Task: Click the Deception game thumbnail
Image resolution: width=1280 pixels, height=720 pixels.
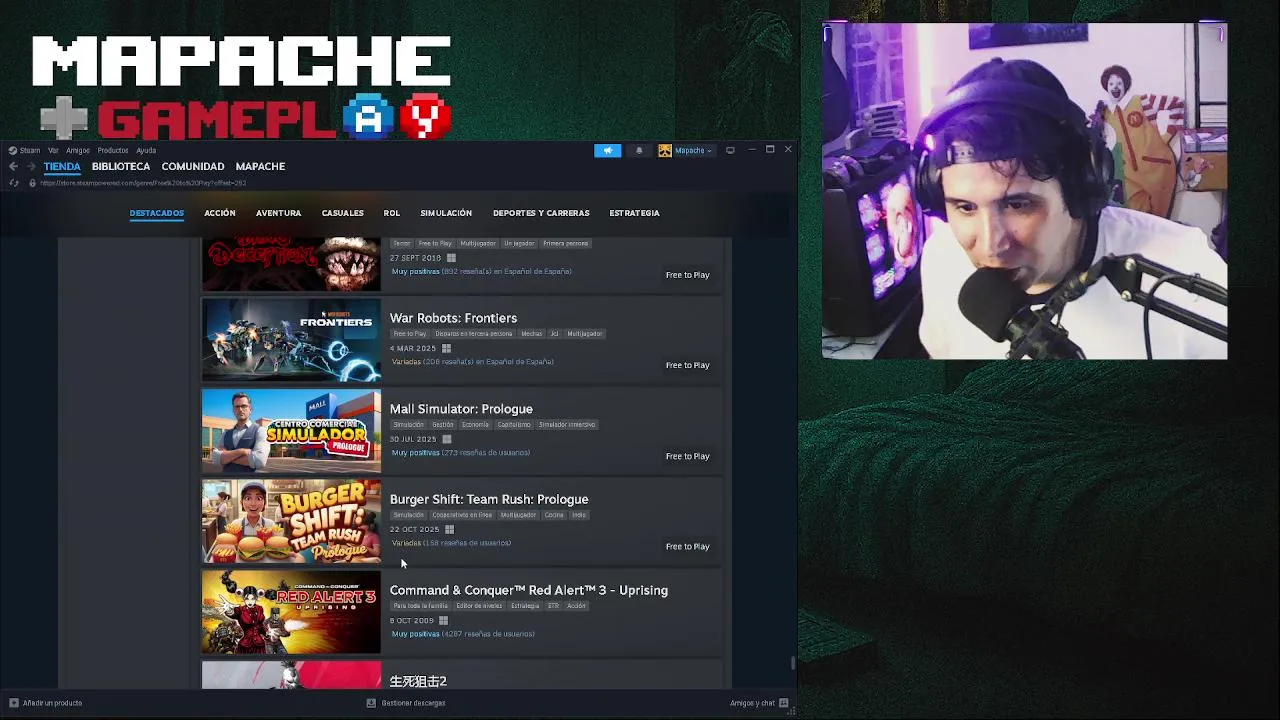Action: point(291,264)
